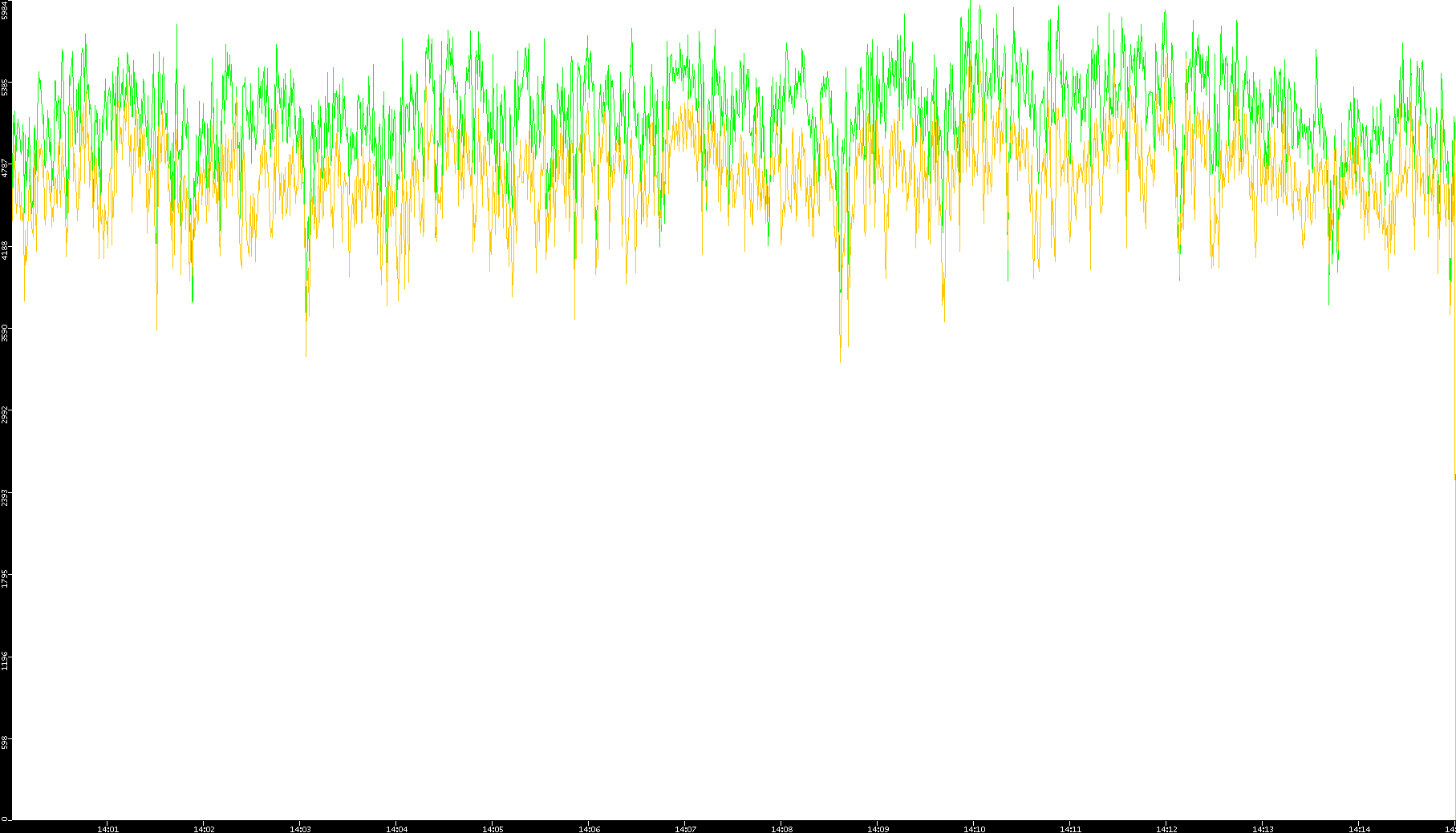Click the 1196 y-axis scale label
This screenshot has width=1456, height=833.
pos(6,661)
